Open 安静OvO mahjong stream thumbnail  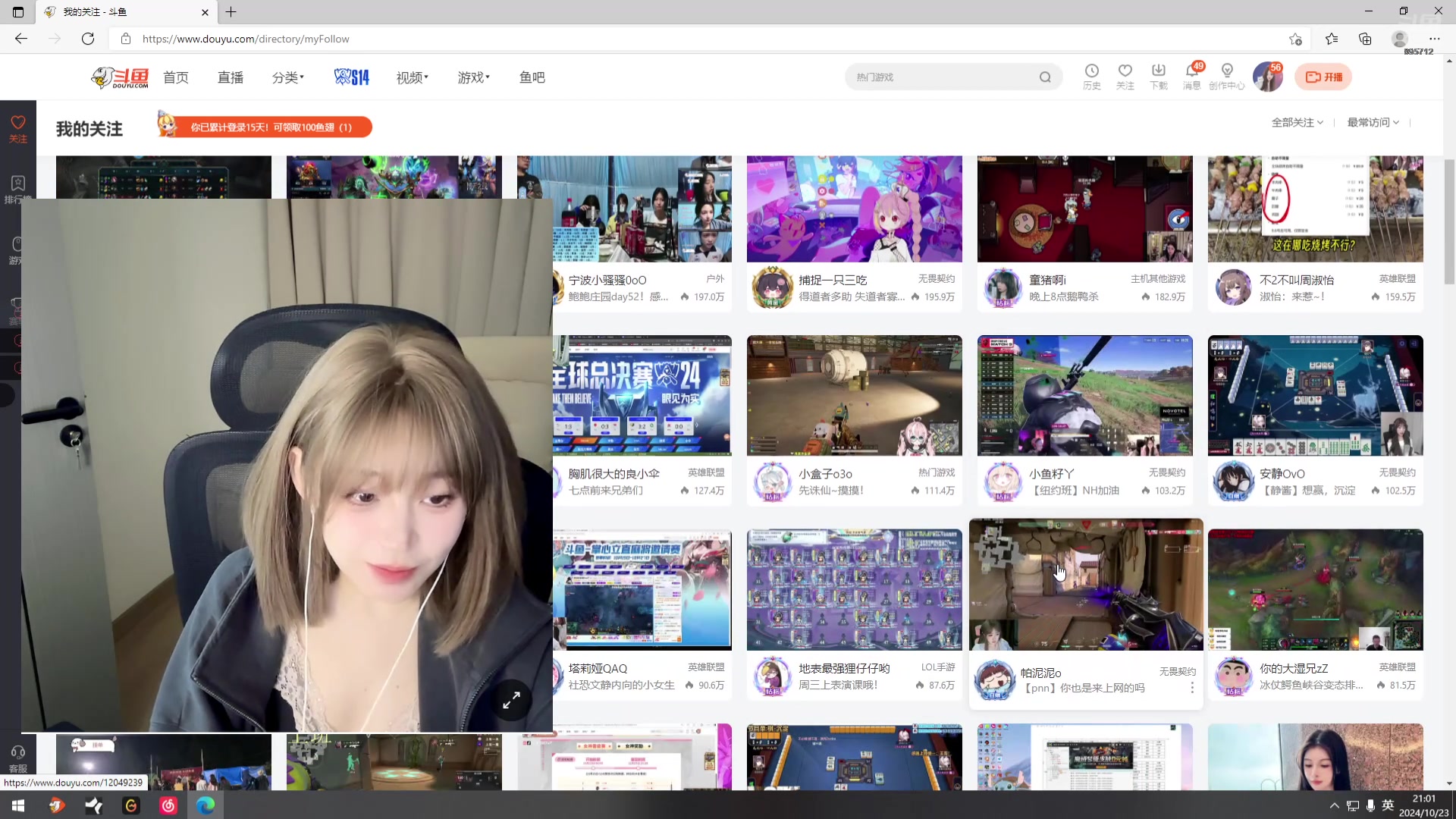(x=1315, y=395)
